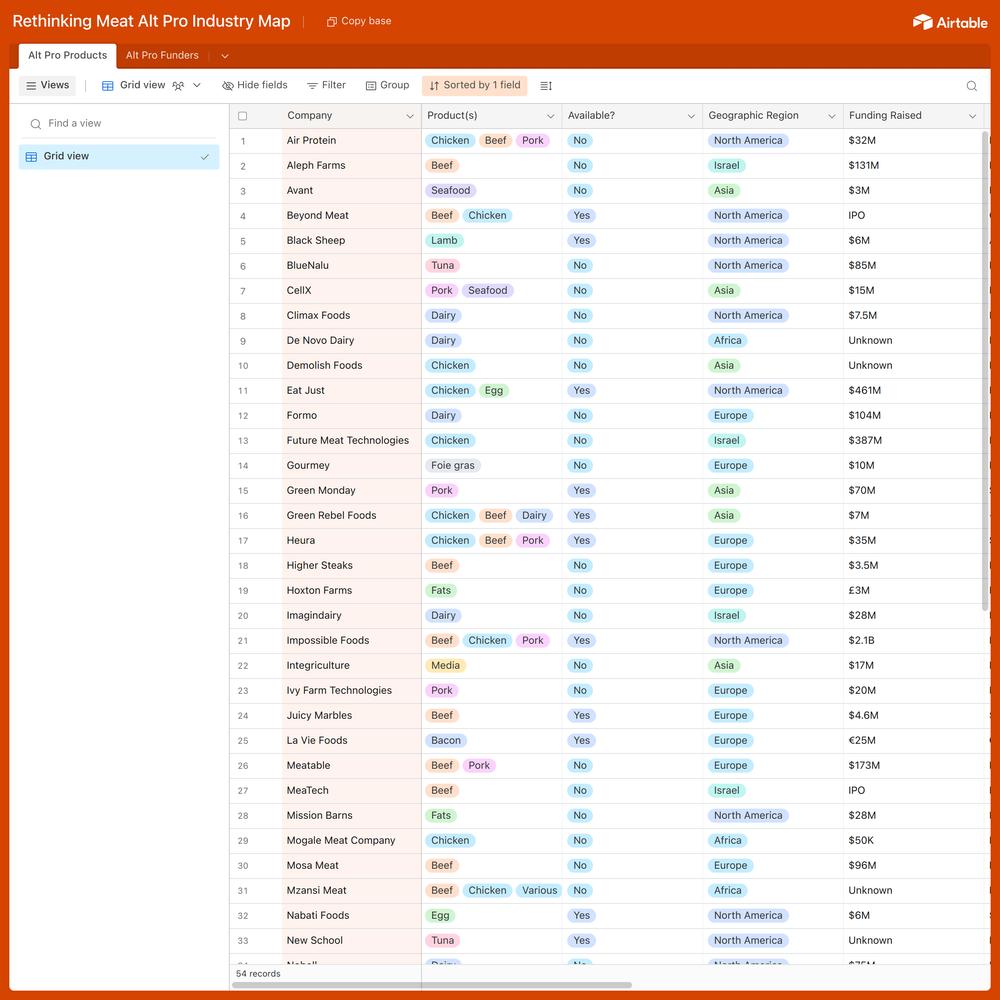Open search with the magnifier icon
This screenshot has width=1000, height=1000.
(971, 85)
